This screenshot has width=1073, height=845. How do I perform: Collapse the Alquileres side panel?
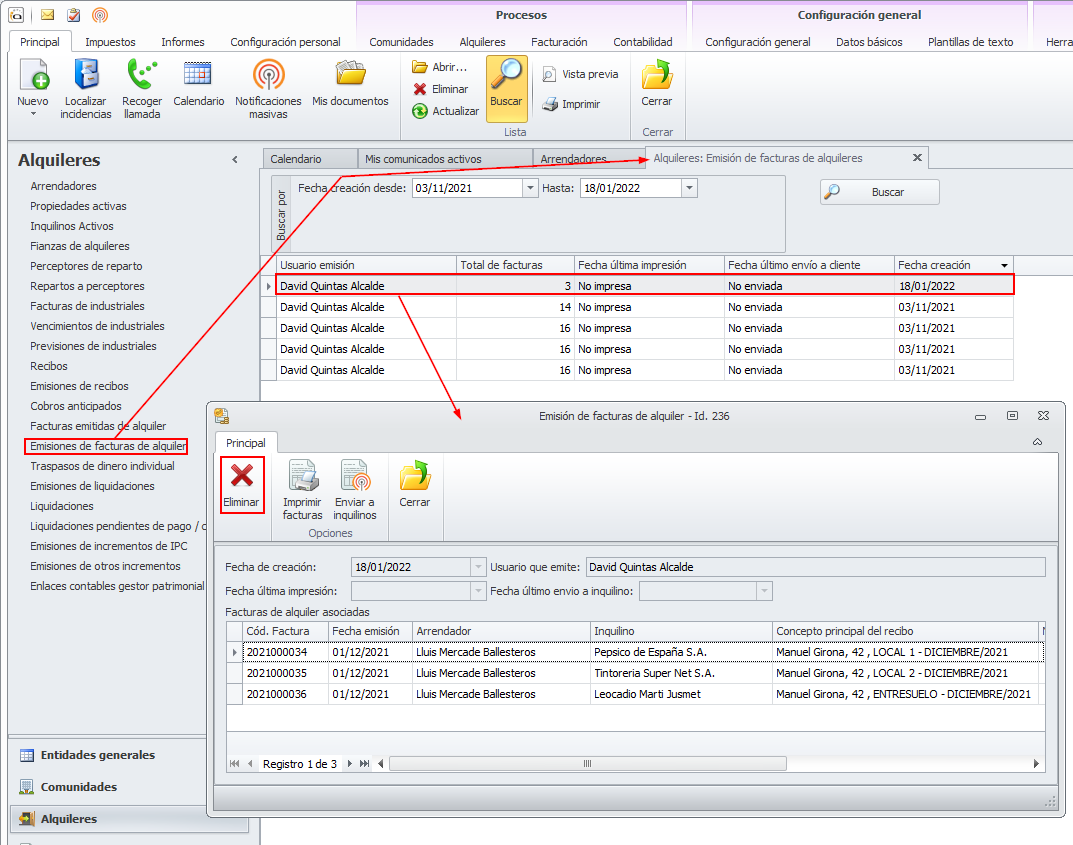click(235, 160)
